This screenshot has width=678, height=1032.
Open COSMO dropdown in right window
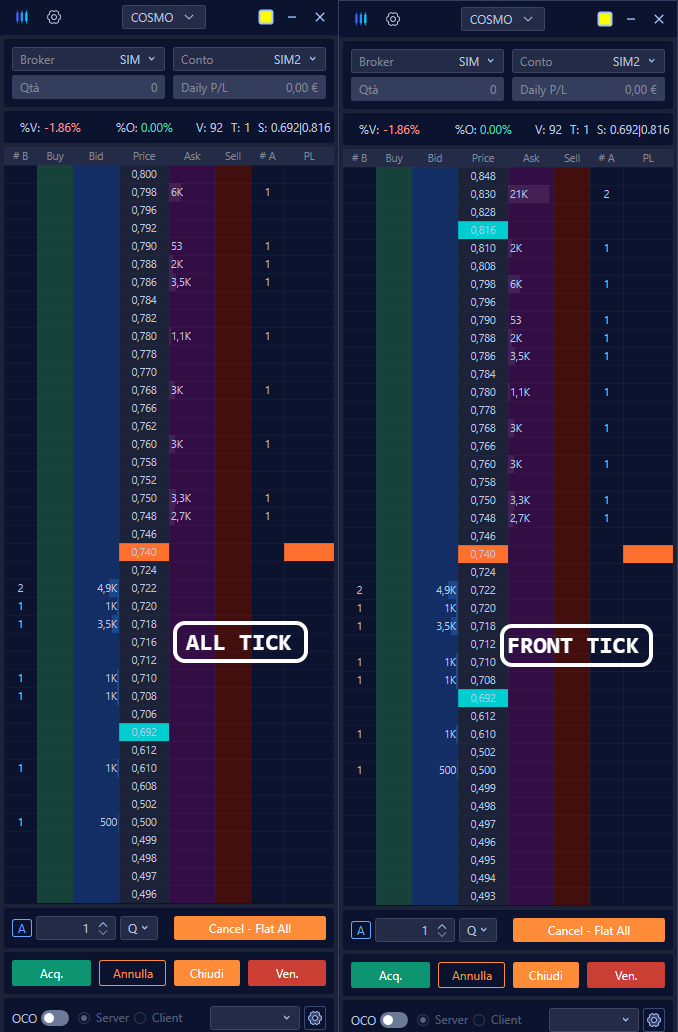pyautogui.click(x=503, y=19)
